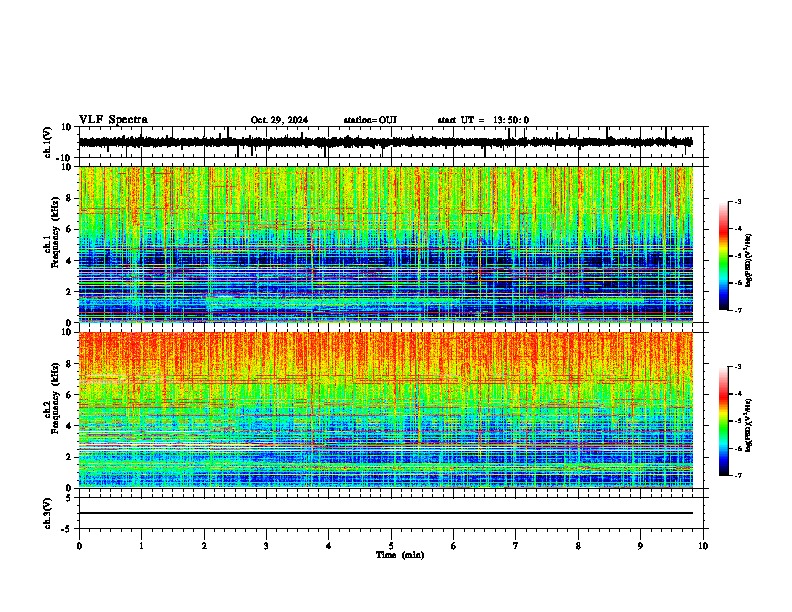Click the time axis tick label "0"
Image resolution: width=792 pixels, height=612 pixels.
79,546
